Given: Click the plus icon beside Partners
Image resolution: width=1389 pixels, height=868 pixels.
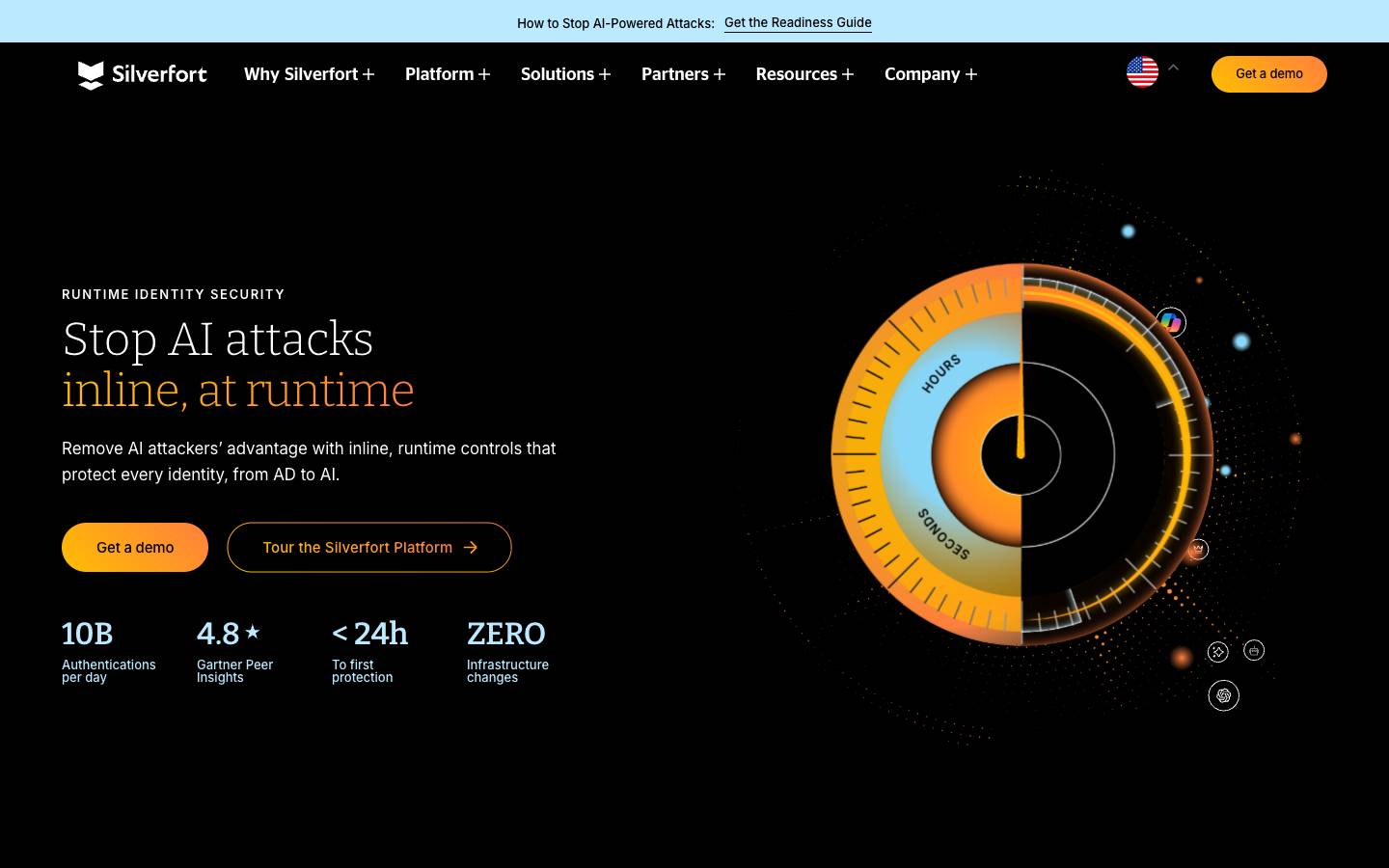Looking at the screenshot, I should point(719,74).
